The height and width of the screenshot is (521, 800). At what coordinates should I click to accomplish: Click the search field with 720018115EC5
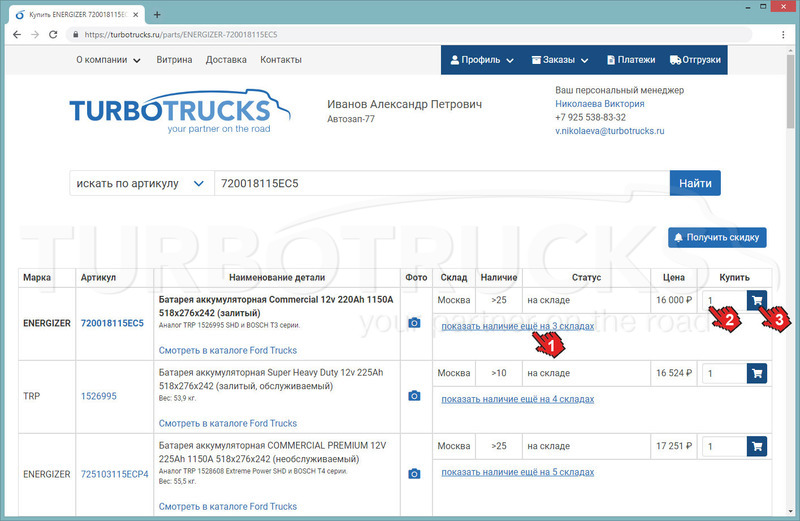pos(442,183)
